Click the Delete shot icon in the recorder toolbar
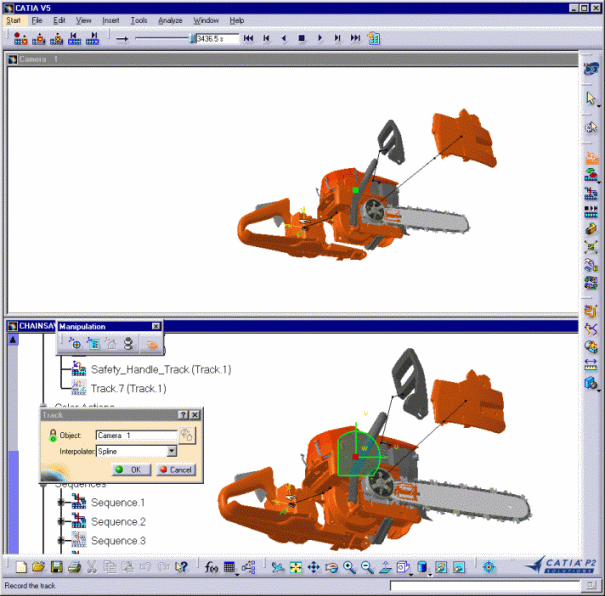 57,38
